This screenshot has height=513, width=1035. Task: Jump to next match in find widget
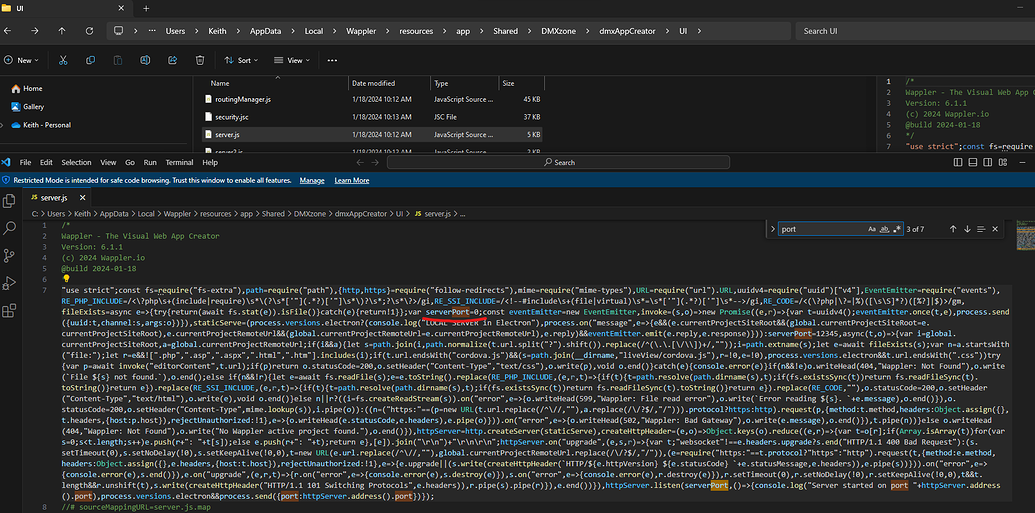(967, 229)
